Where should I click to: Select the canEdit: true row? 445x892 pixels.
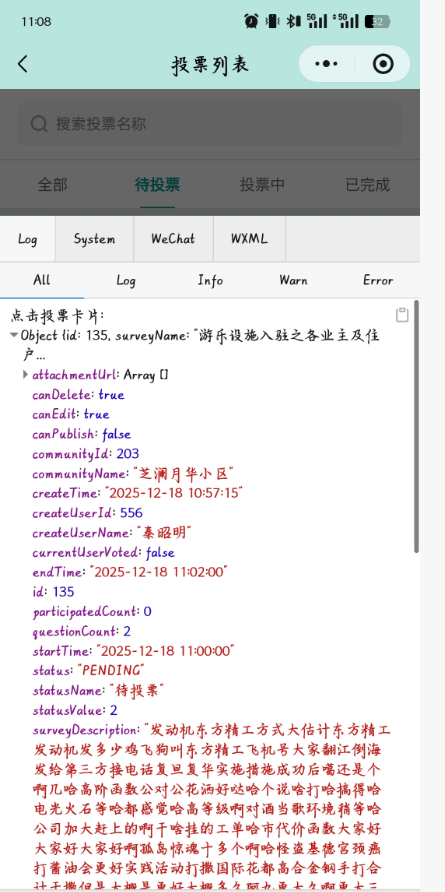point(71,414)
